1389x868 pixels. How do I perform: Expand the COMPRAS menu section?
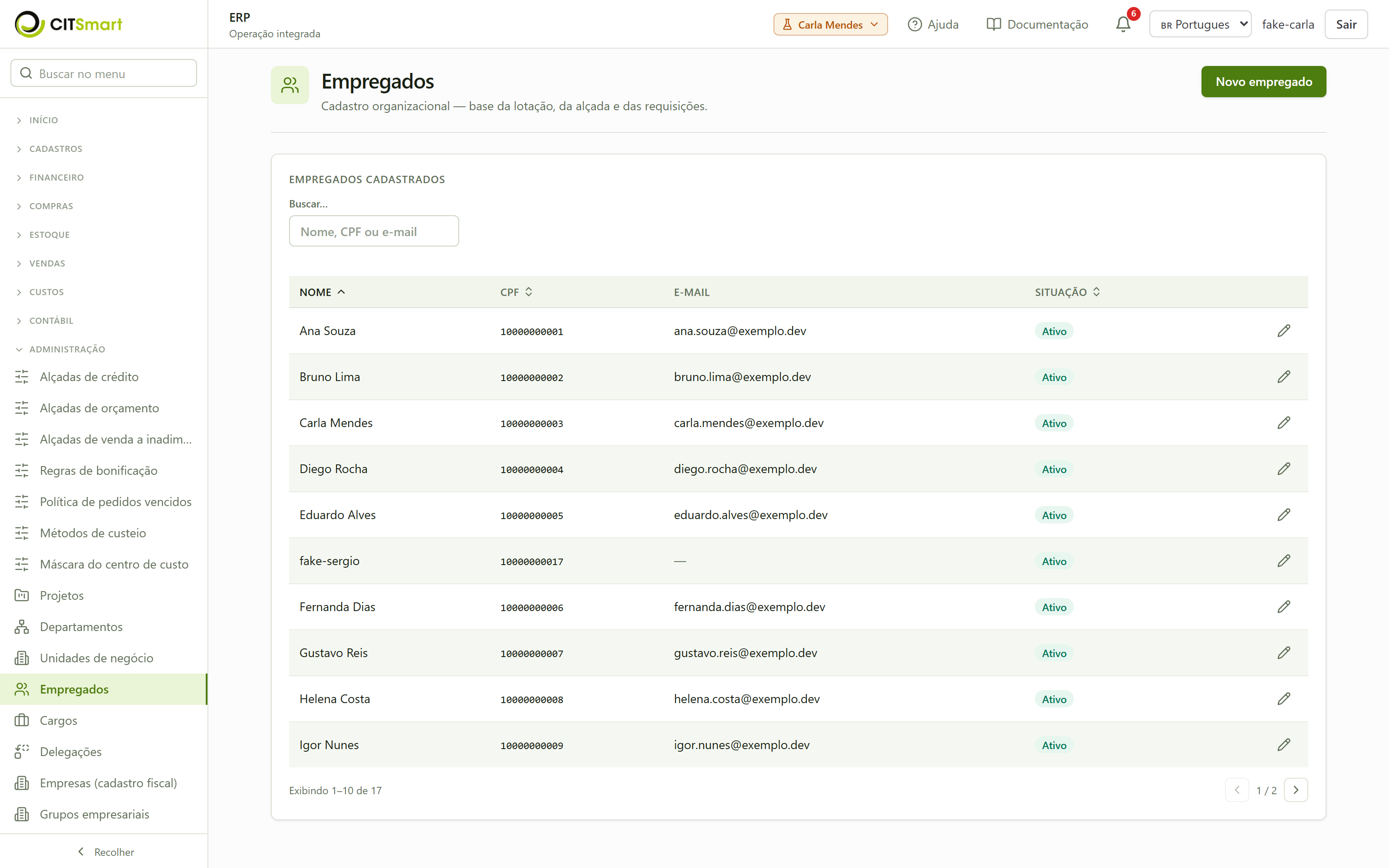click(45, 206)
